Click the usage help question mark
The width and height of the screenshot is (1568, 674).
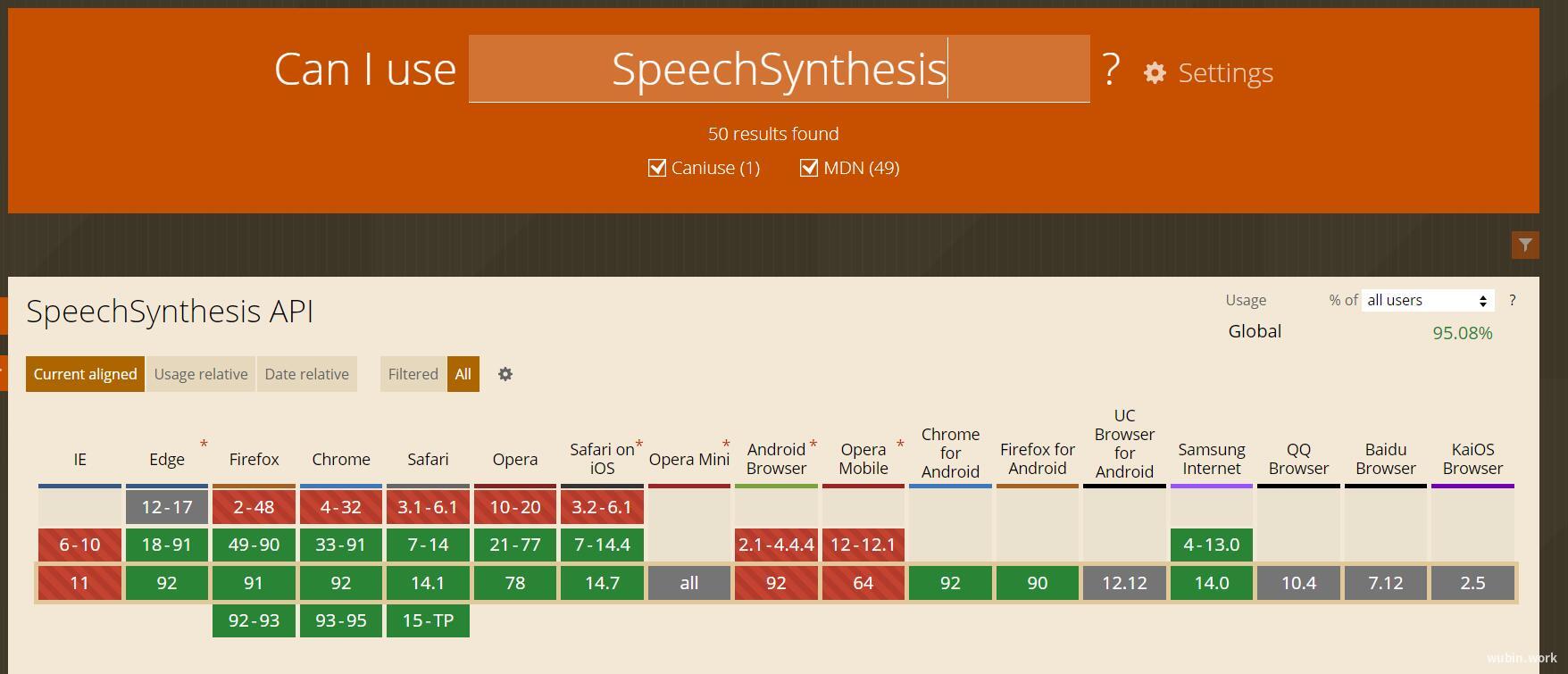click(1512, 300)
